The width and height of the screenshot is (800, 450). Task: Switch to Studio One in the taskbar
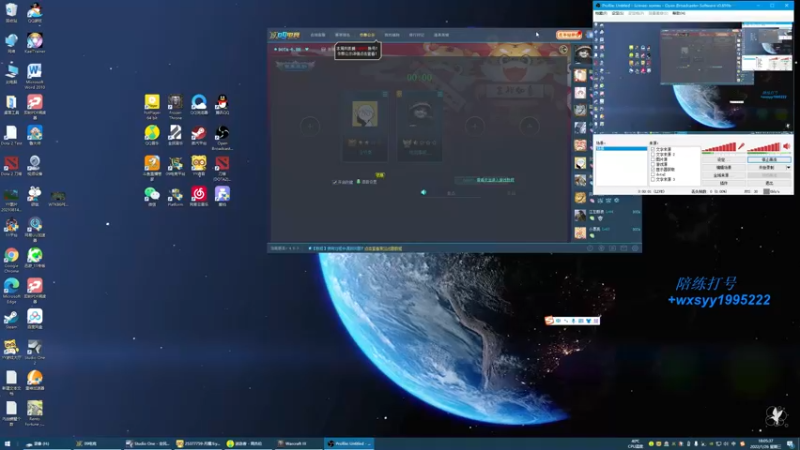(x=147, y=444)
